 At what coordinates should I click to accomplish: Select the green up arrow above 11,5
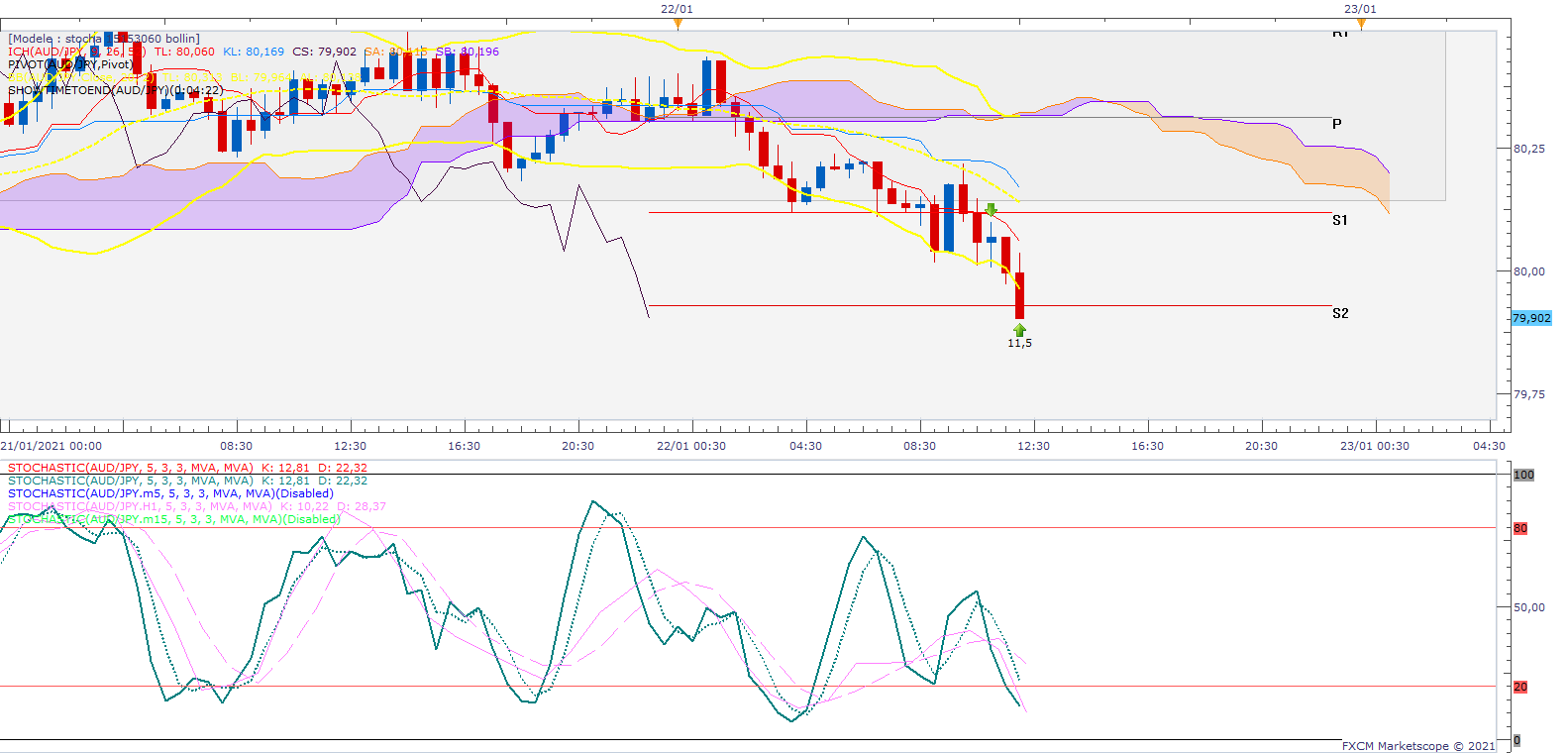tap(1020, 330)
